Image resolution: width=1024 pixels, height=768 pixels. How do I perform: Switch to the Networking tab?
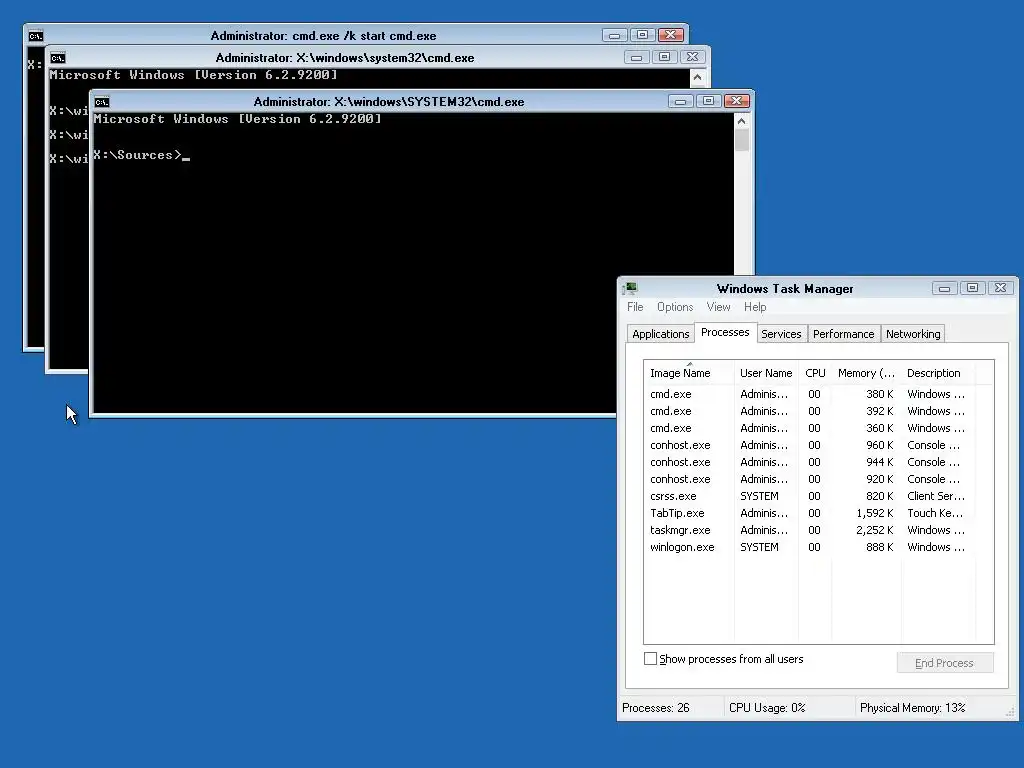[913, 334]
